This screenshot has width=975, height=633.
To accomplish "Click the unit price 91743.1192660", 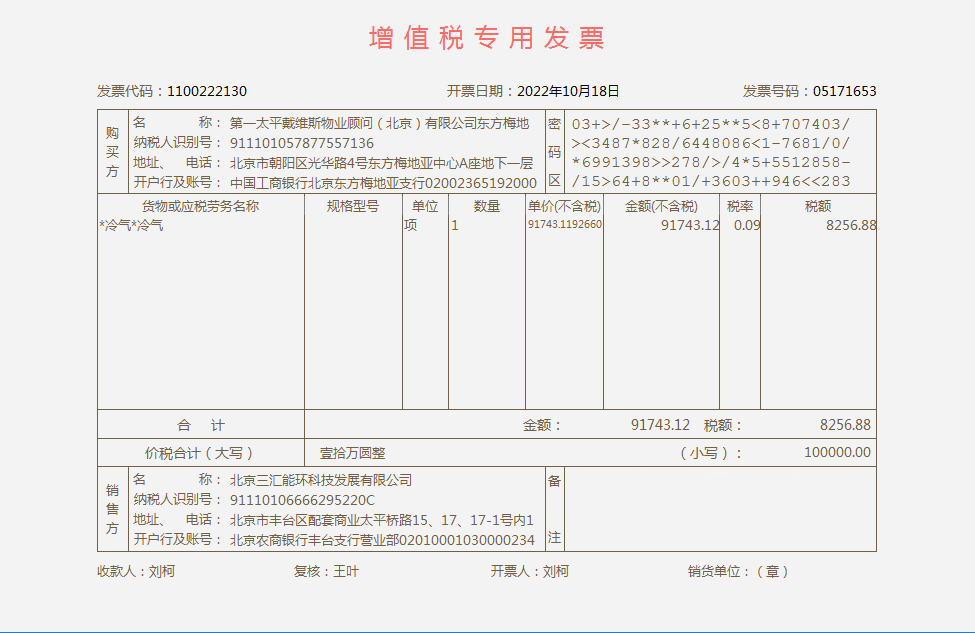I will pyautogui.click(x=565, y=225).
